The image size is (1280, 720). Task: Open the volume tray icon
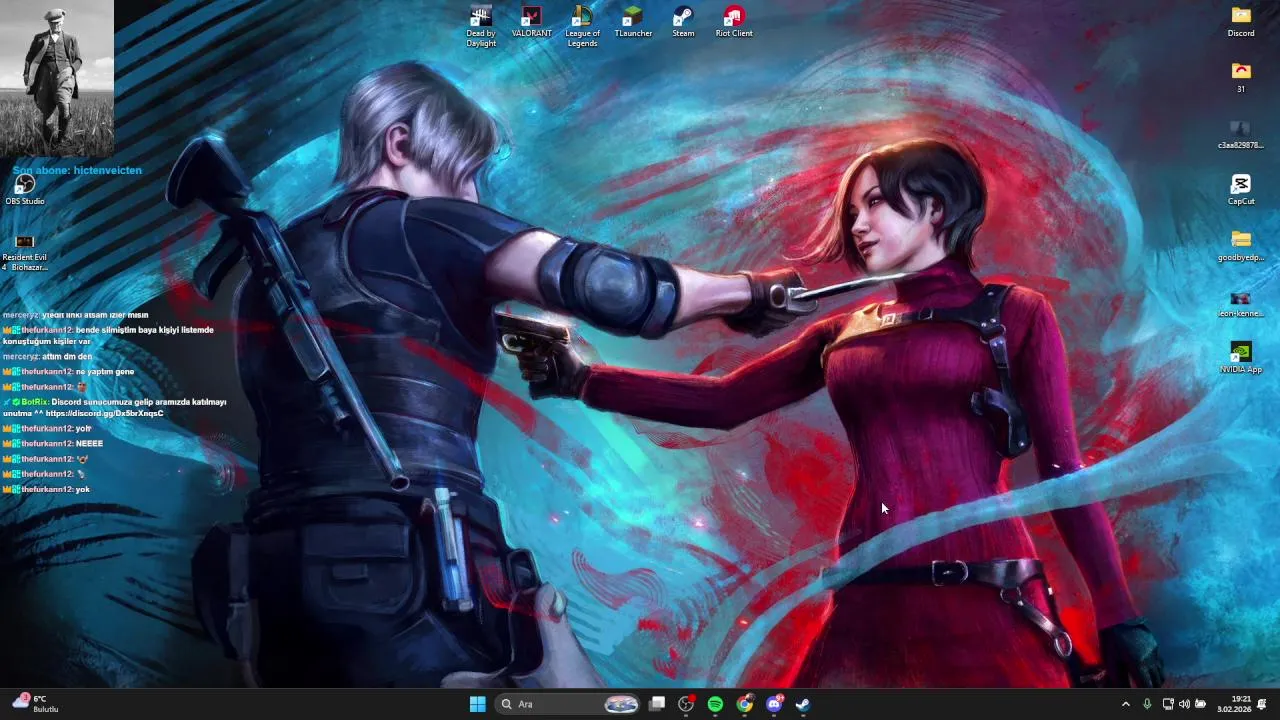(1184, 704)
